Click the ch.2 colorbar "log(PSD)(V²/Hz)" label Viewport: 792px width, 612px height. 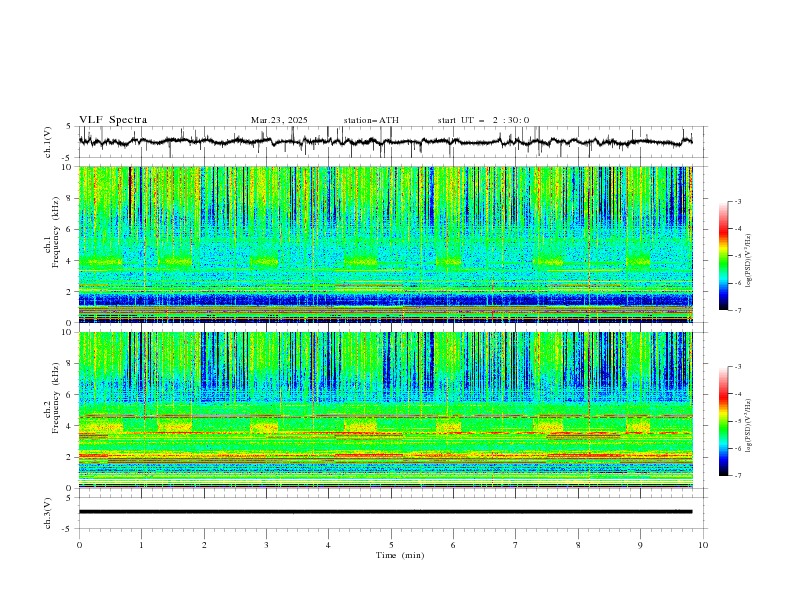tap(749, 426)
